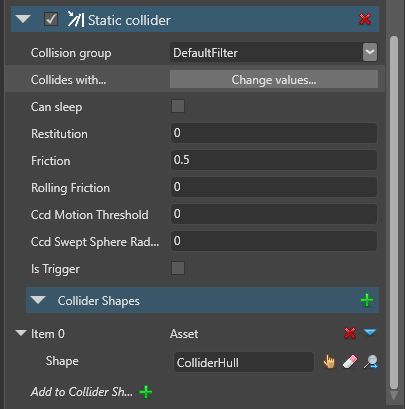
Task: Disable the Static collider checkbox
Action: (x=51, y=19)
